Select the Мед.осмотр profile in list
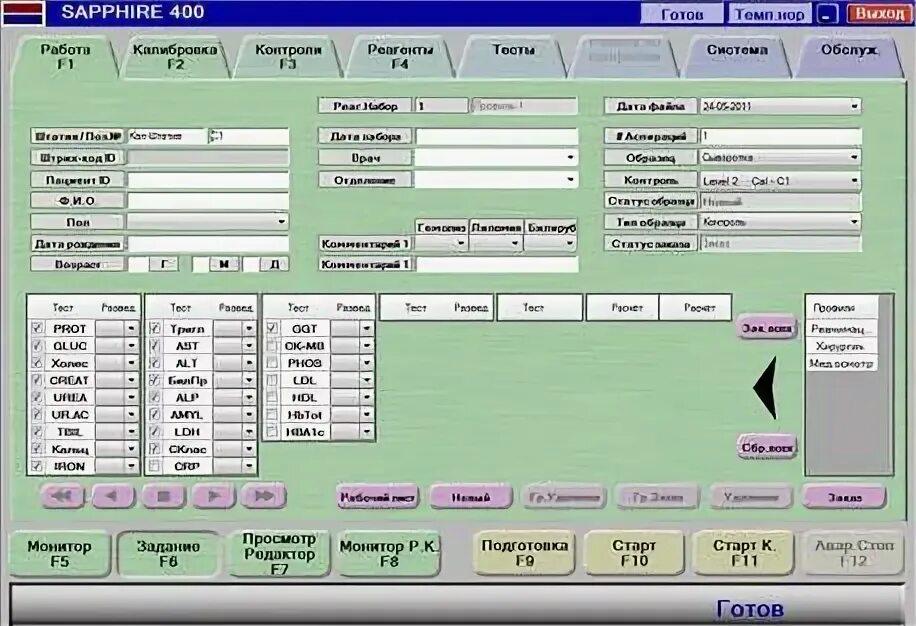Image resolution: width=916 pixels, height=626 pixels. tap(841, 363)
